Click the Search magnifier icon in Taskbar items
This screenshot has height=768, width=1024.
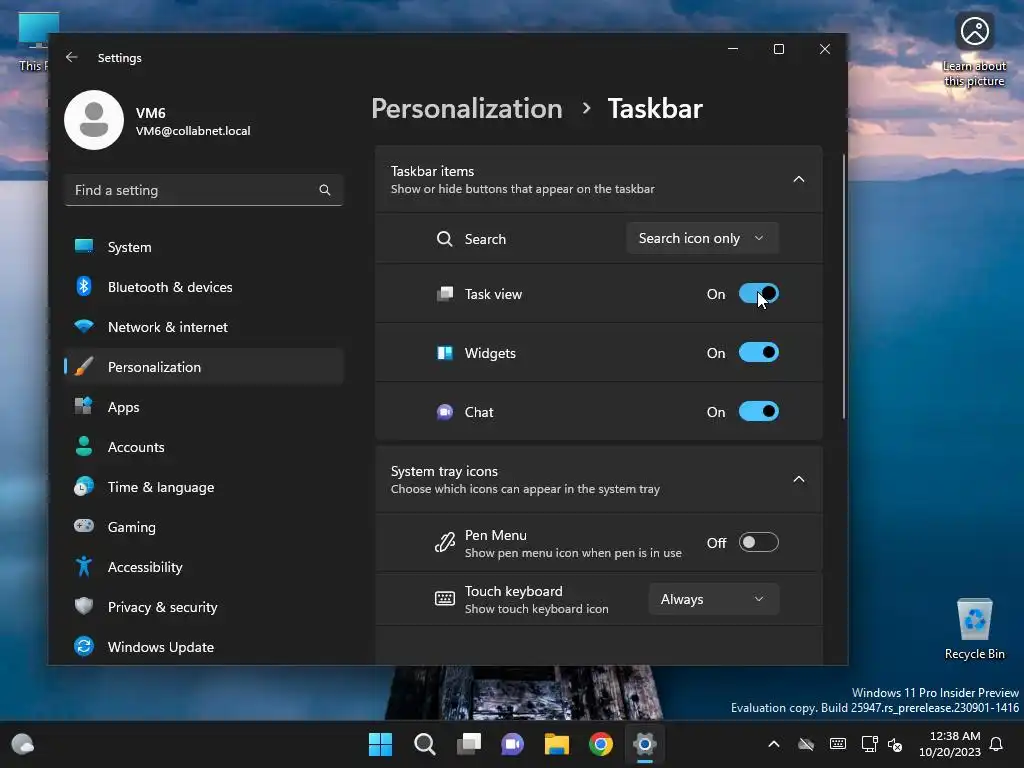tap(444, 238)
